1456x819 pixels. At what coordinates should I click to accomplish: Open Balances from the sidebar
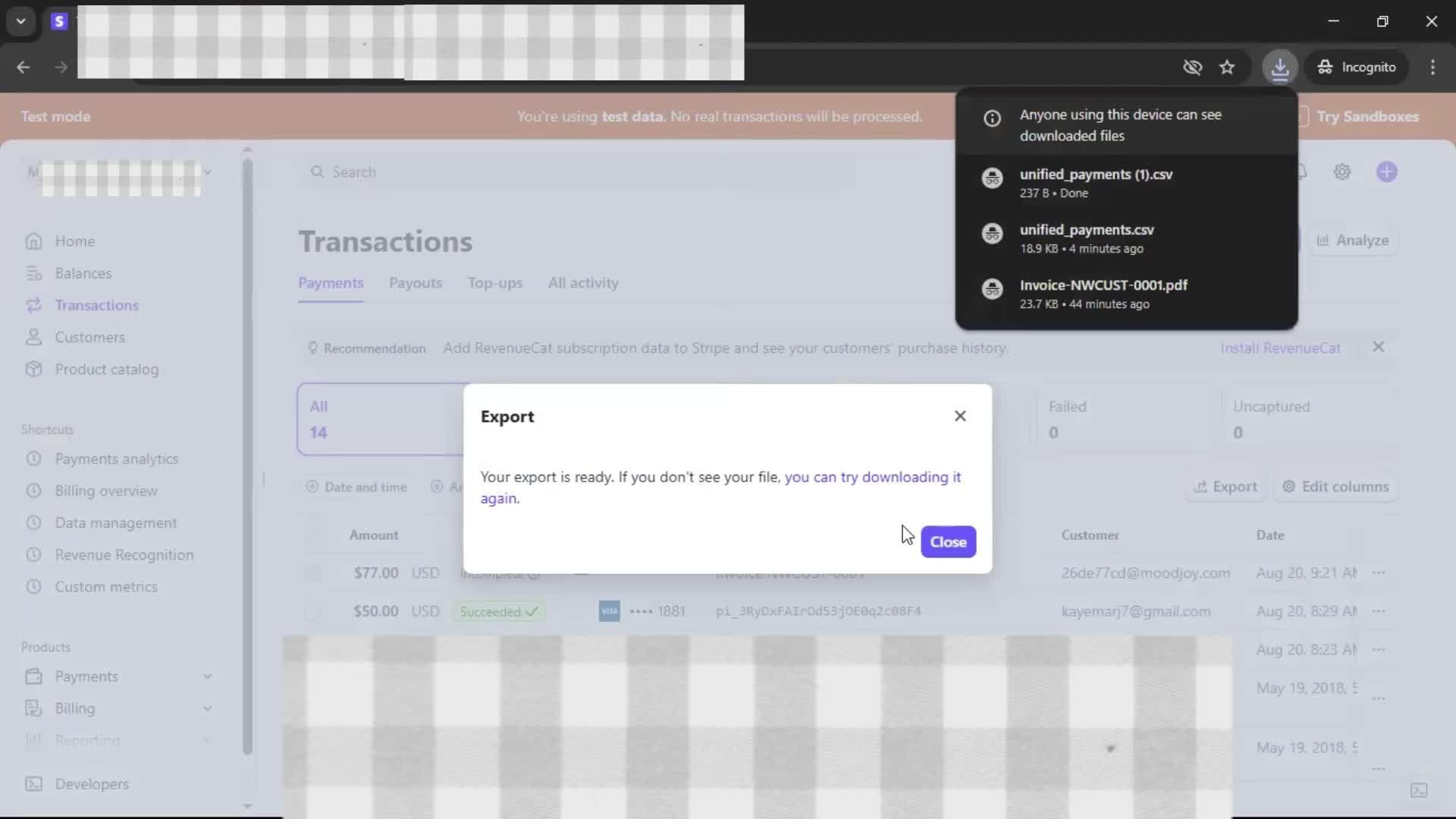tap(83, 273)
